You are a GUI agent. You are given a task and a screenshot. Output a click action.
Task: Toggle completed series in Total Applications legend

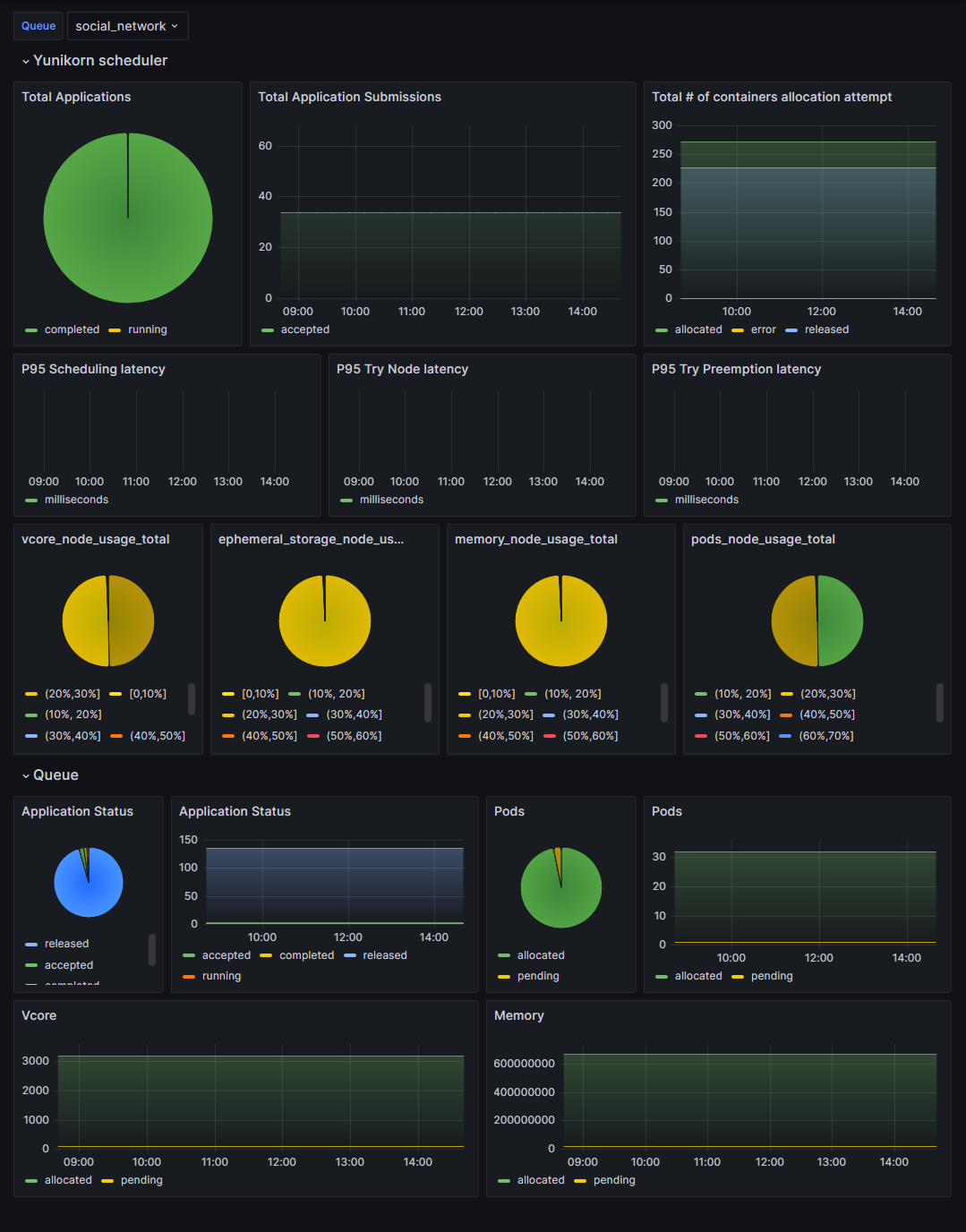[x=72, y=329]
